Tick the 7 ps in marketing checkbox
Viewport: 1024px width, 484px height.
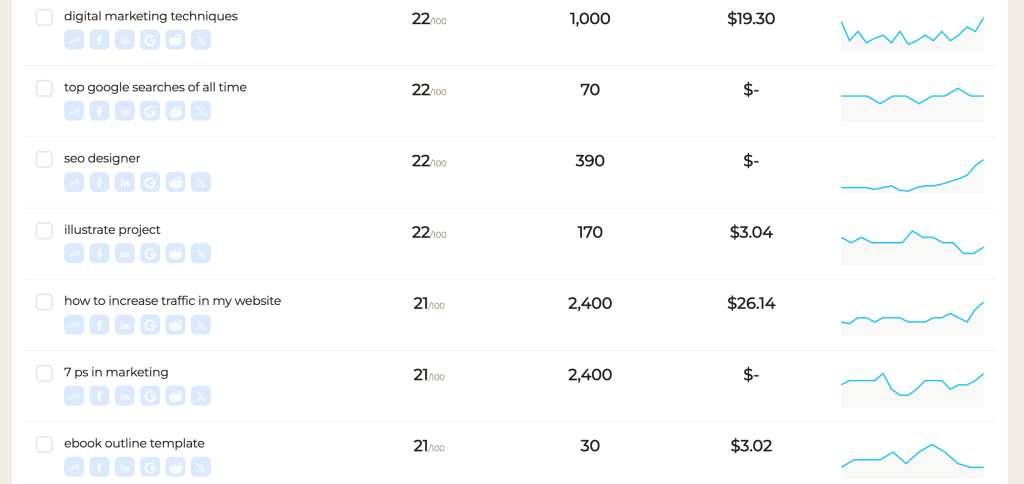tap(44, 374)
